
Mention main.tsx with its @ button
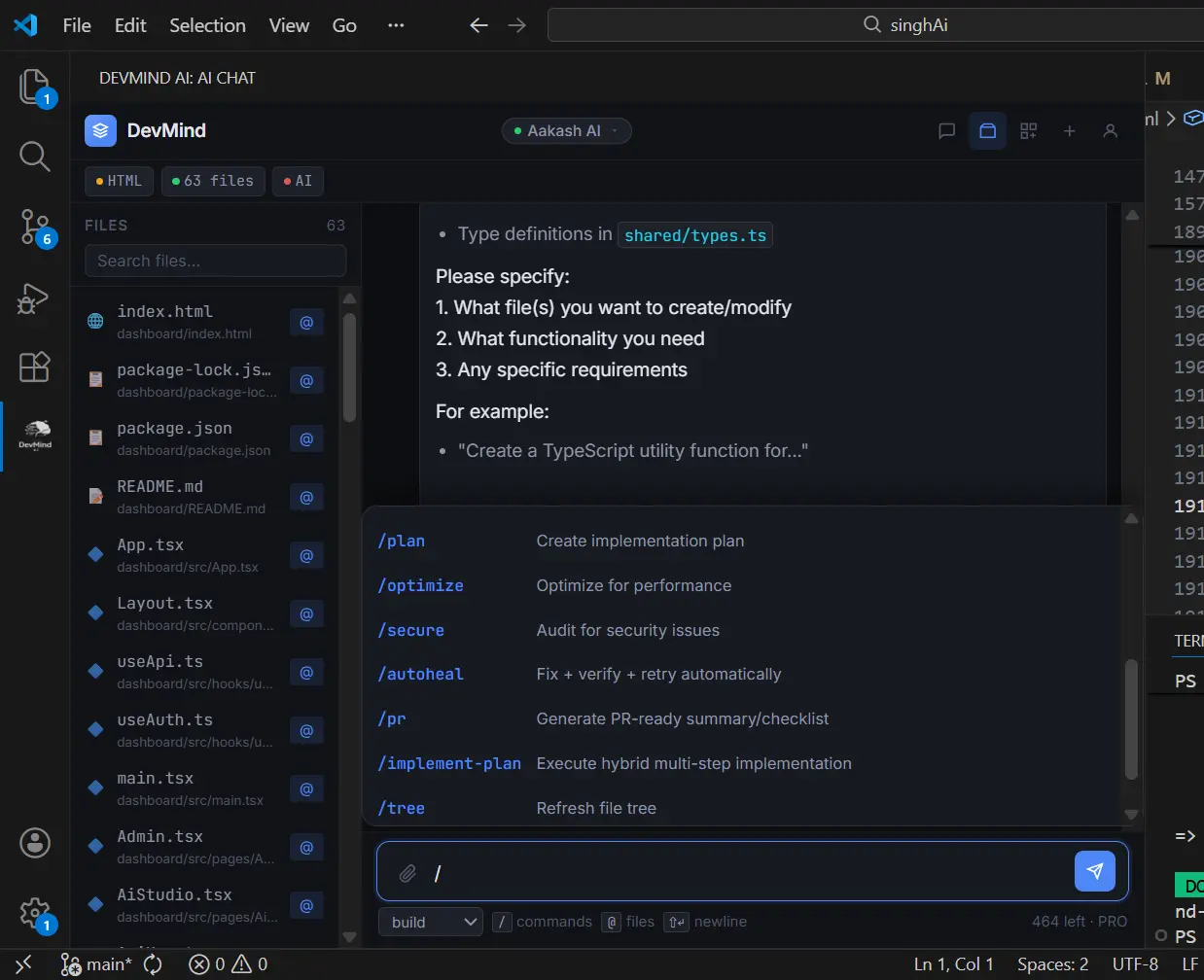[306, 789]
